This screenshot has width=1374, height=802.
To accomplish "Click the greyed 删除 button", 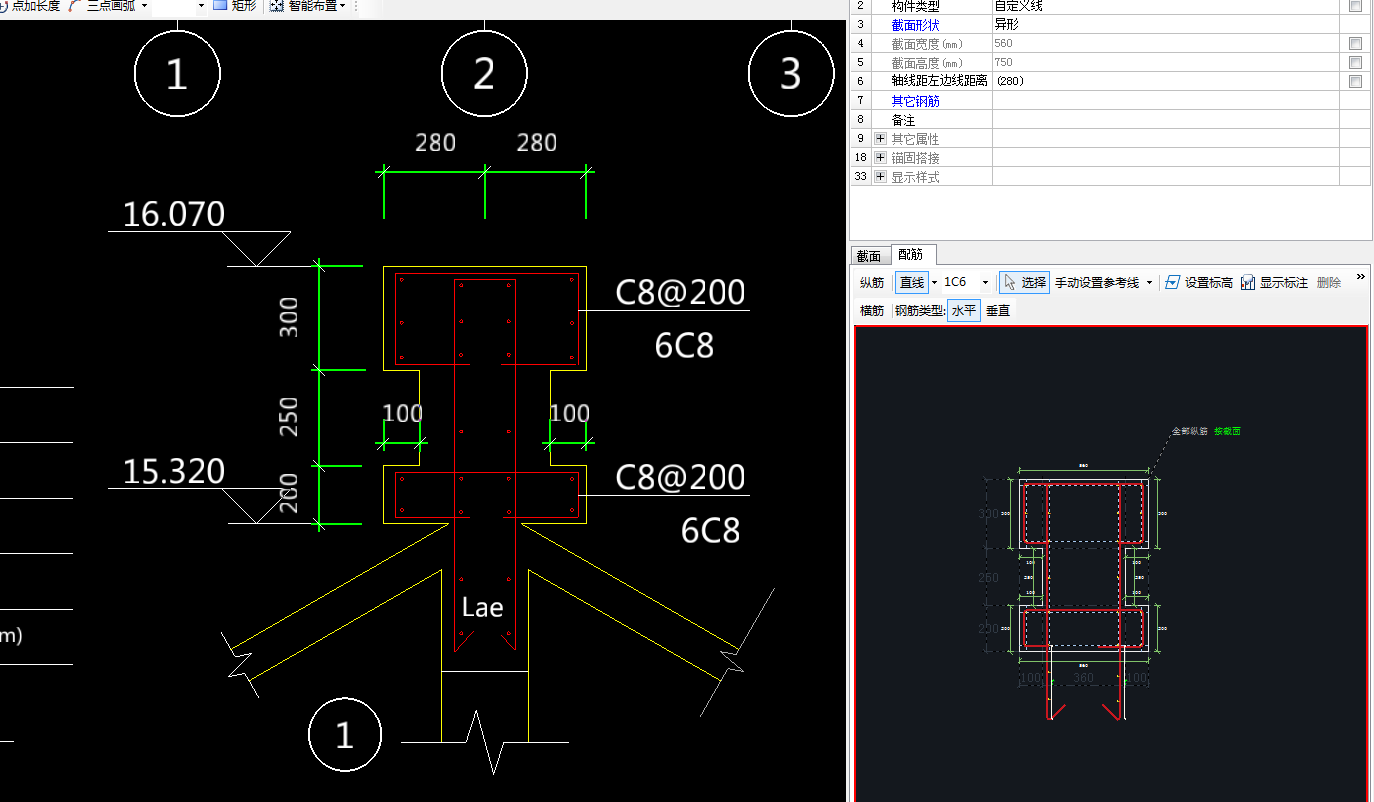I will point(1329,283).
